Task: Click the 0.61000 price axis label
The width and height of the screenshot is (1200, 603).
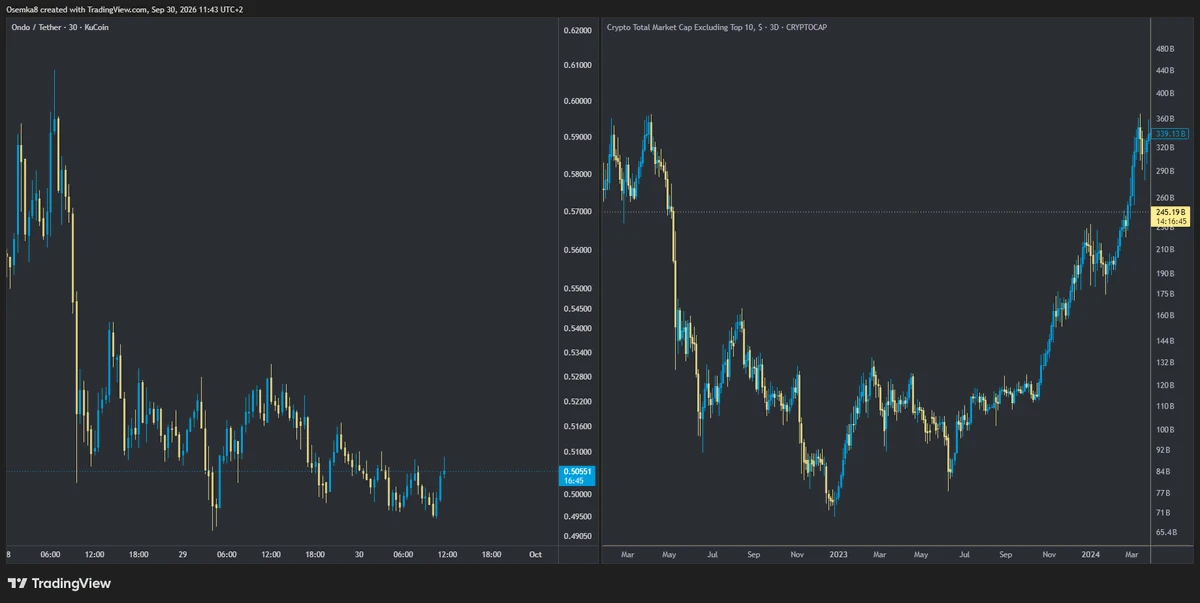Action: point(578,65)
